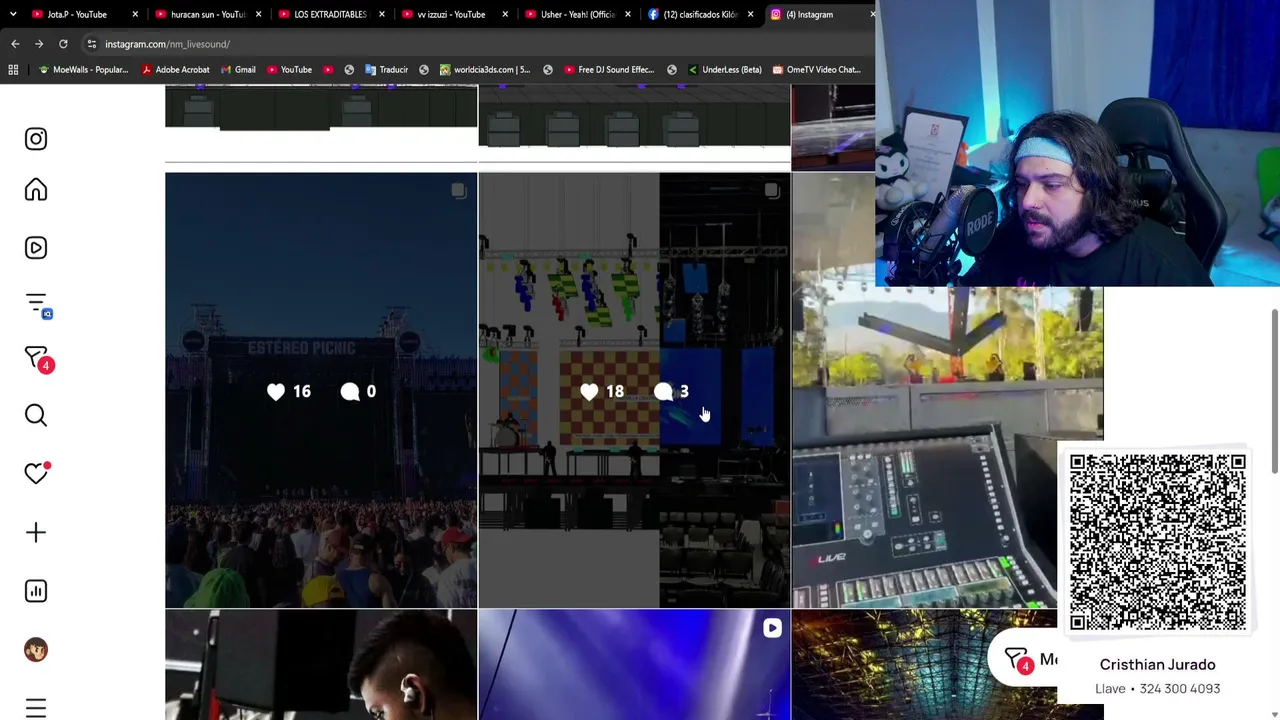
Task: Reload the Instagram page
Action: 63,44
